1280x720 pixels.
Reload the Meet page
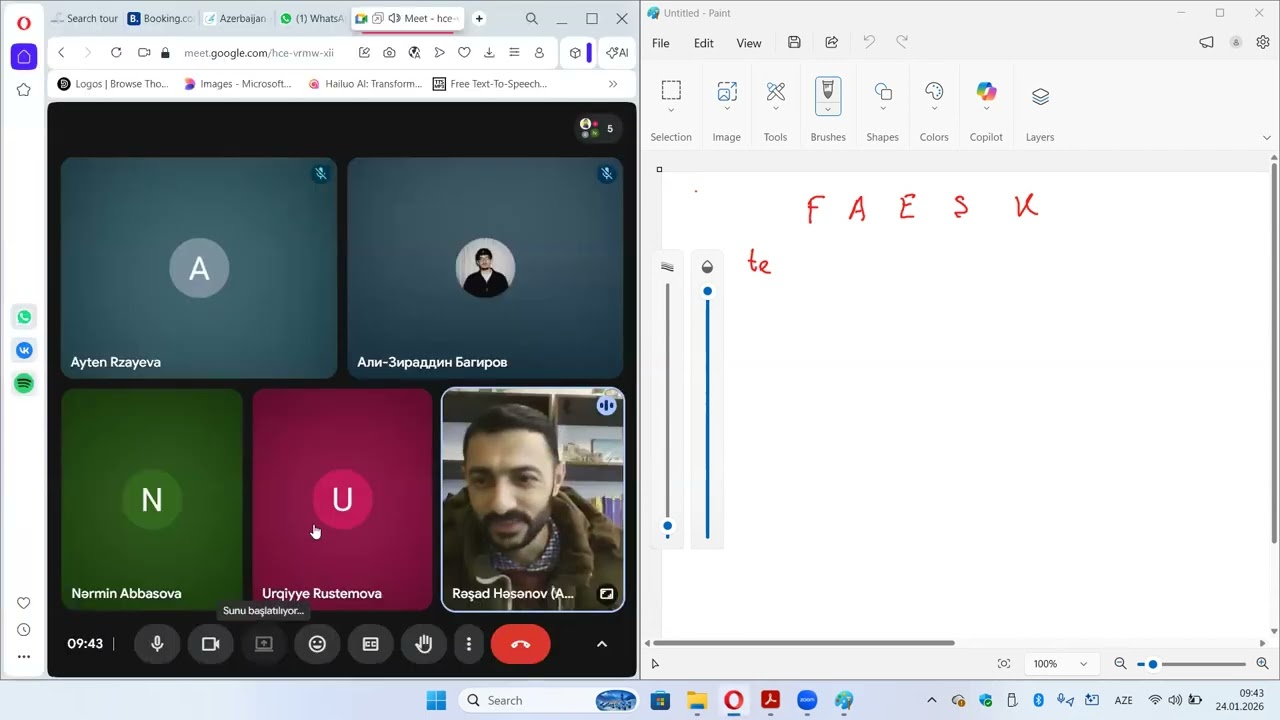point(116,52)
